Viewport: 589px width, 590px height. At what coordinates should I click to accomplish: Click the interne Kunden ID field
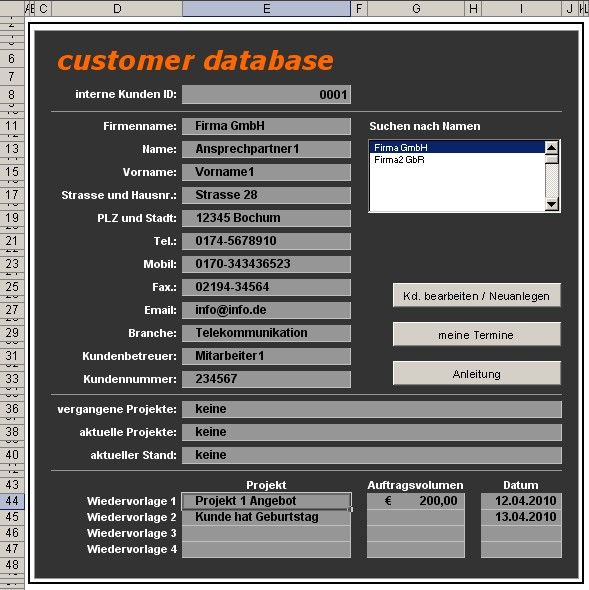tap(266, 94)
